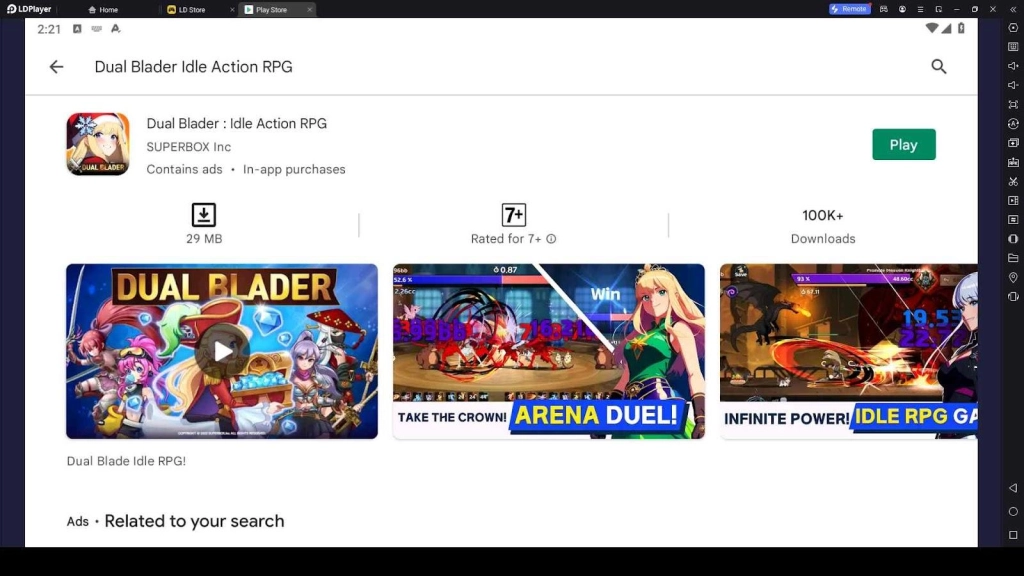This screenshot has height=576, width=1024.
Task: Click the Wi-Fi status icon
Action: (932, 28)
